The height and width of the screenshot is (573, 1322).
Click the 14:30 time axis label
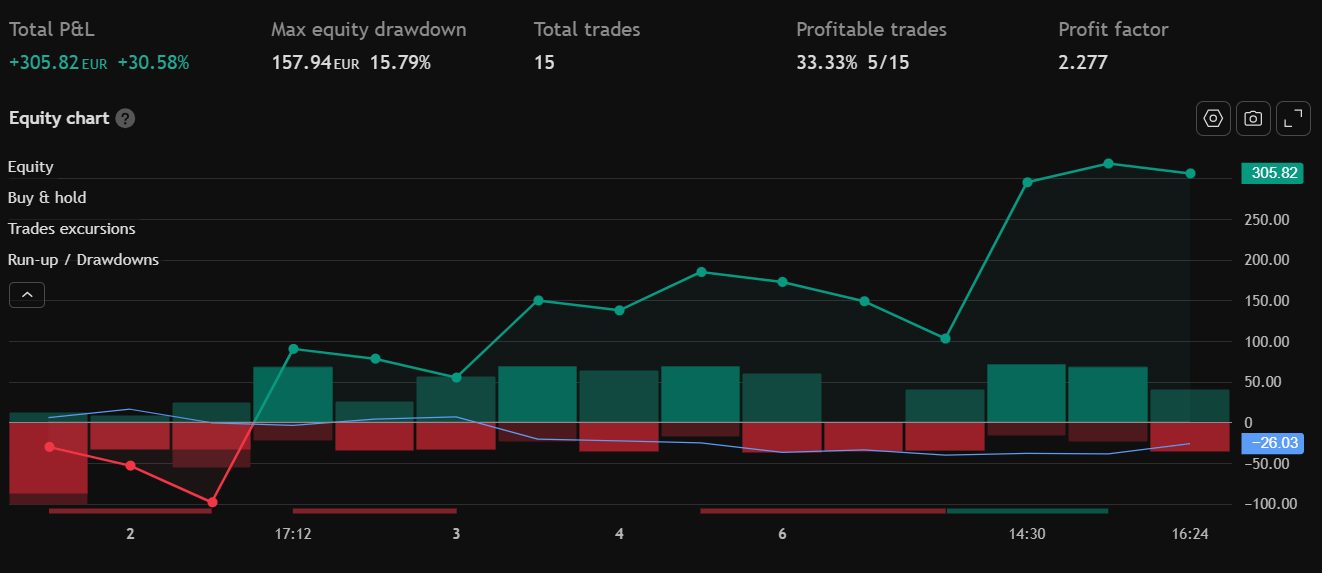click(1027, 534)
